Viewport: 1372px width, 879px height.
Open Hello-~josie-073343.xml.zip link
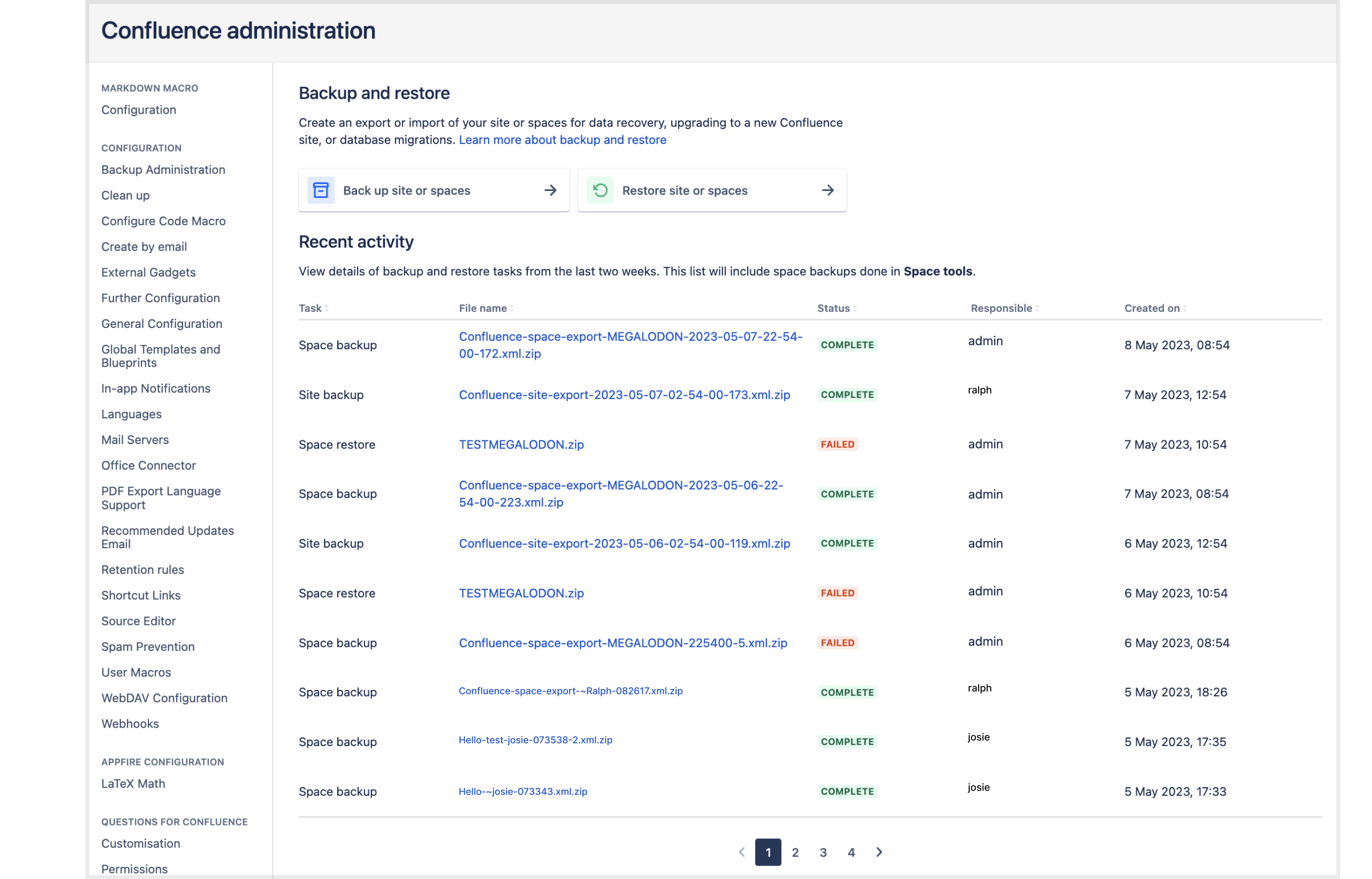pos(523,791)
